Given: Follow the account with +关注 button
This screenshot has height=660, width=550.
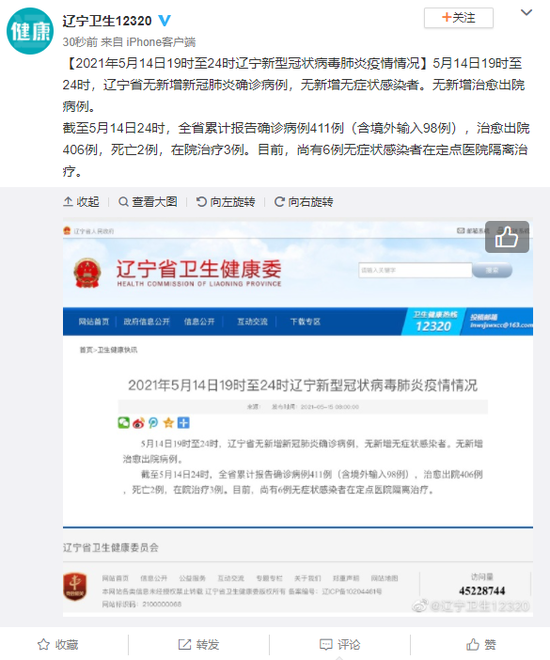Looking at the screenshot, I should pos(458,18).
